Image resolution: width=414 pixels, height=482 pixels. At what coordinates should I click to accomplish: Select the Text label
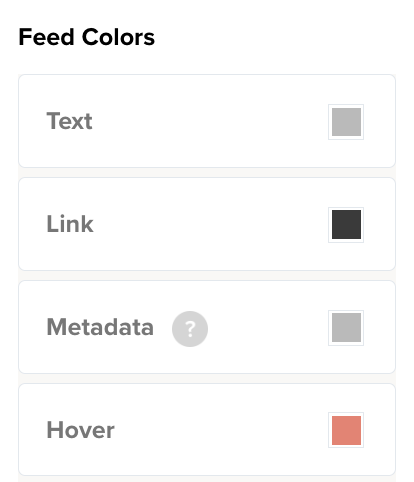[69, 121]
